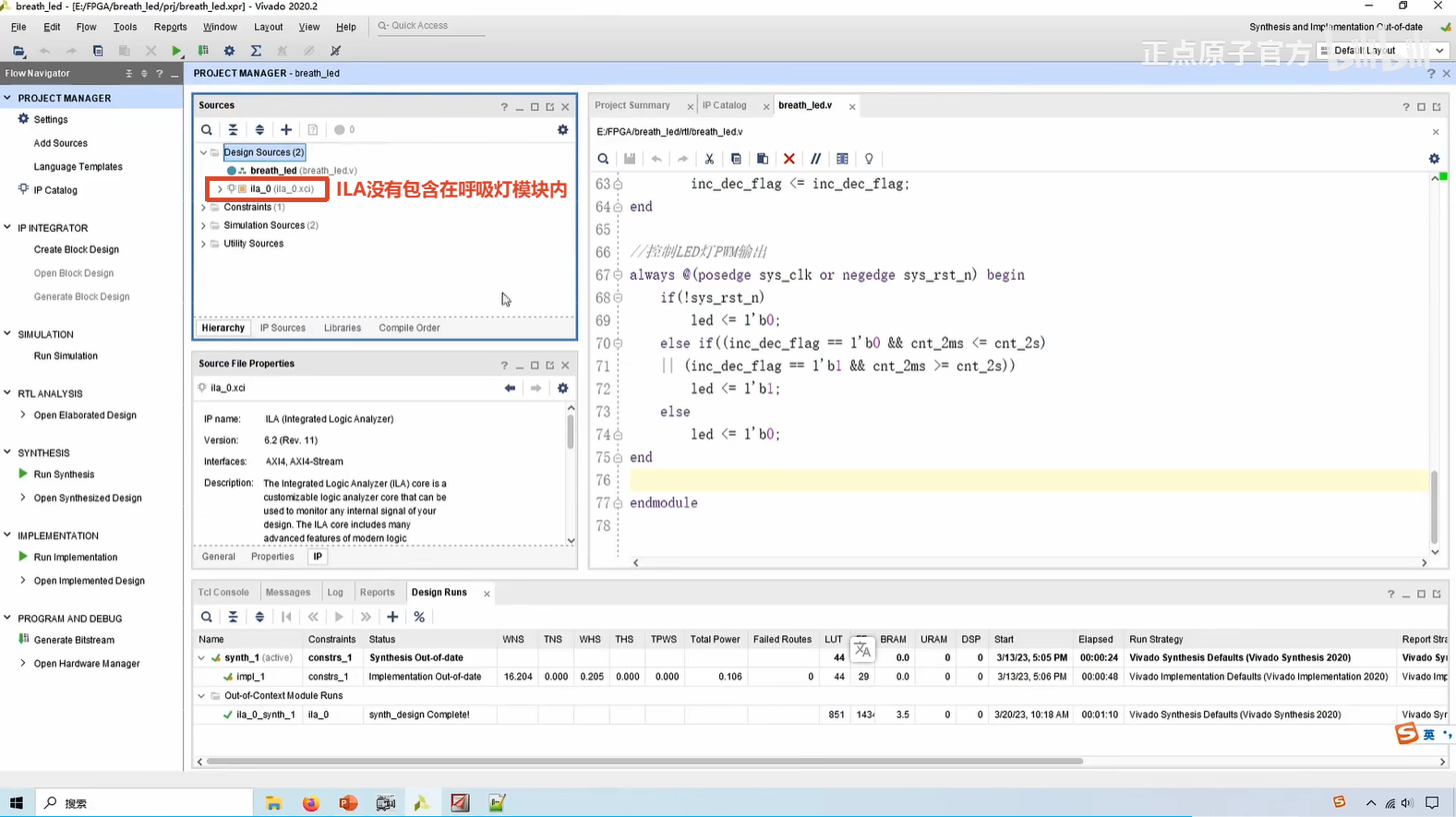This screenshot has width=1456, height=817.
Task: Open Add Sources in Flow Navigator
Action: (x=61, y=143)
